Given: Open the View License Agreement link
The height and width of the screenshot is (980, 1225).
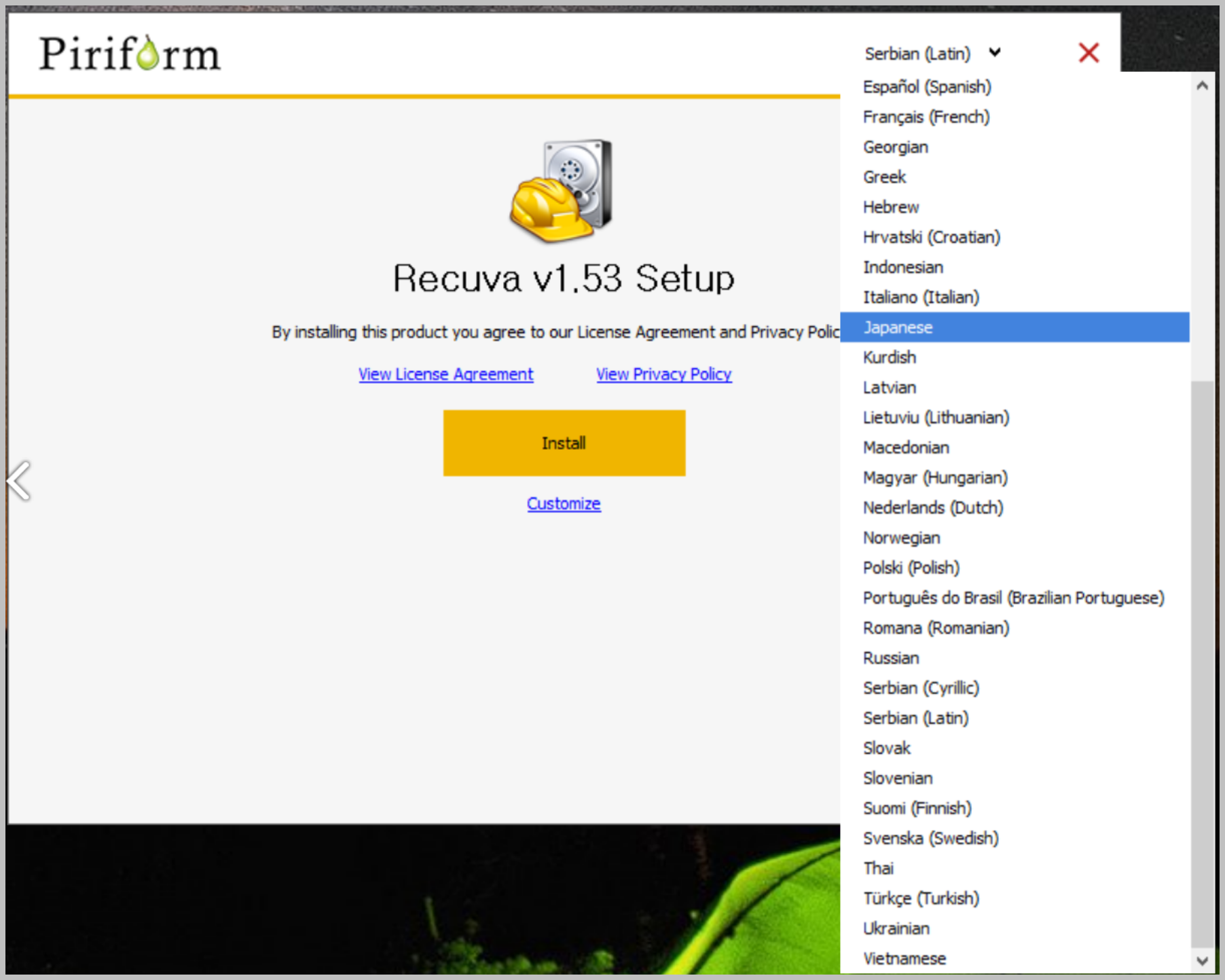Looking at the screenshot, I should [445, 374].
